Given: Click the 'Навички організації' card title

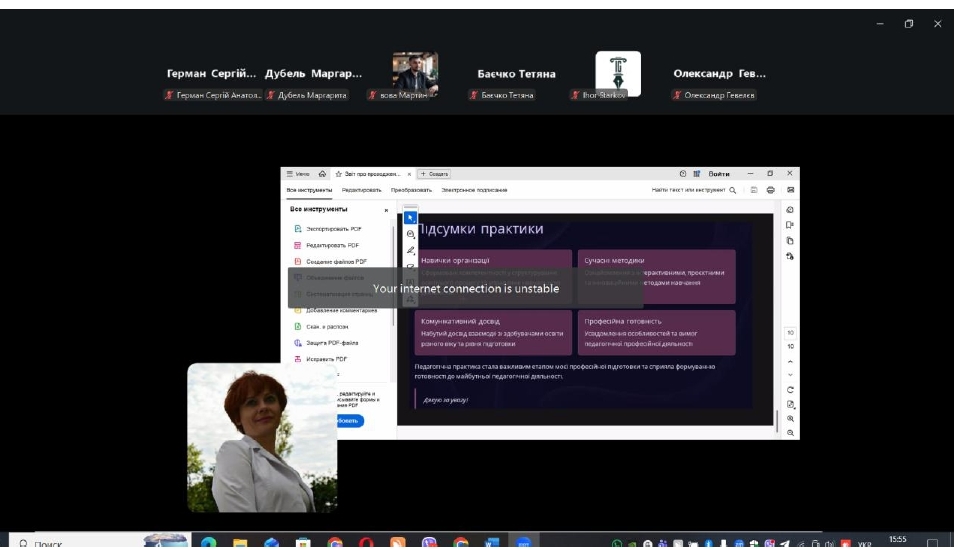Looking at the screenshot, I should pos(455,260).
